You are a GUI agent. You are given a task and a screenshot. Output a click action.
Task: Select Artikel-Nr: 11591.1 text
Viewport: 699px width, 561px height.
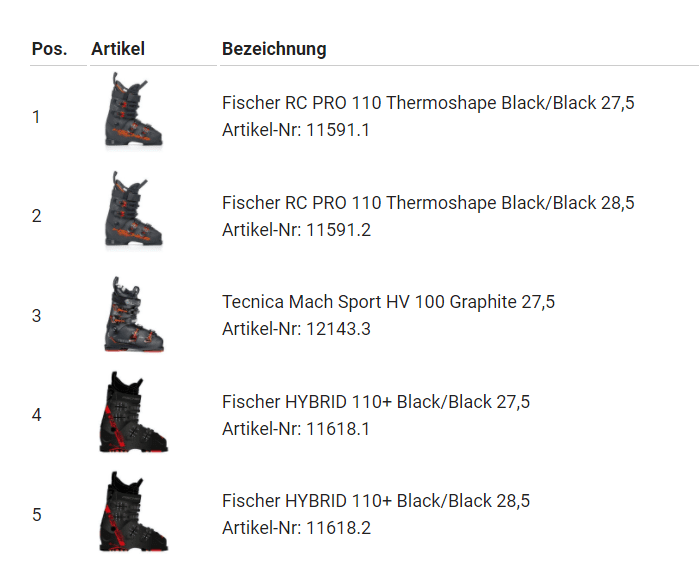click(296, 130)
